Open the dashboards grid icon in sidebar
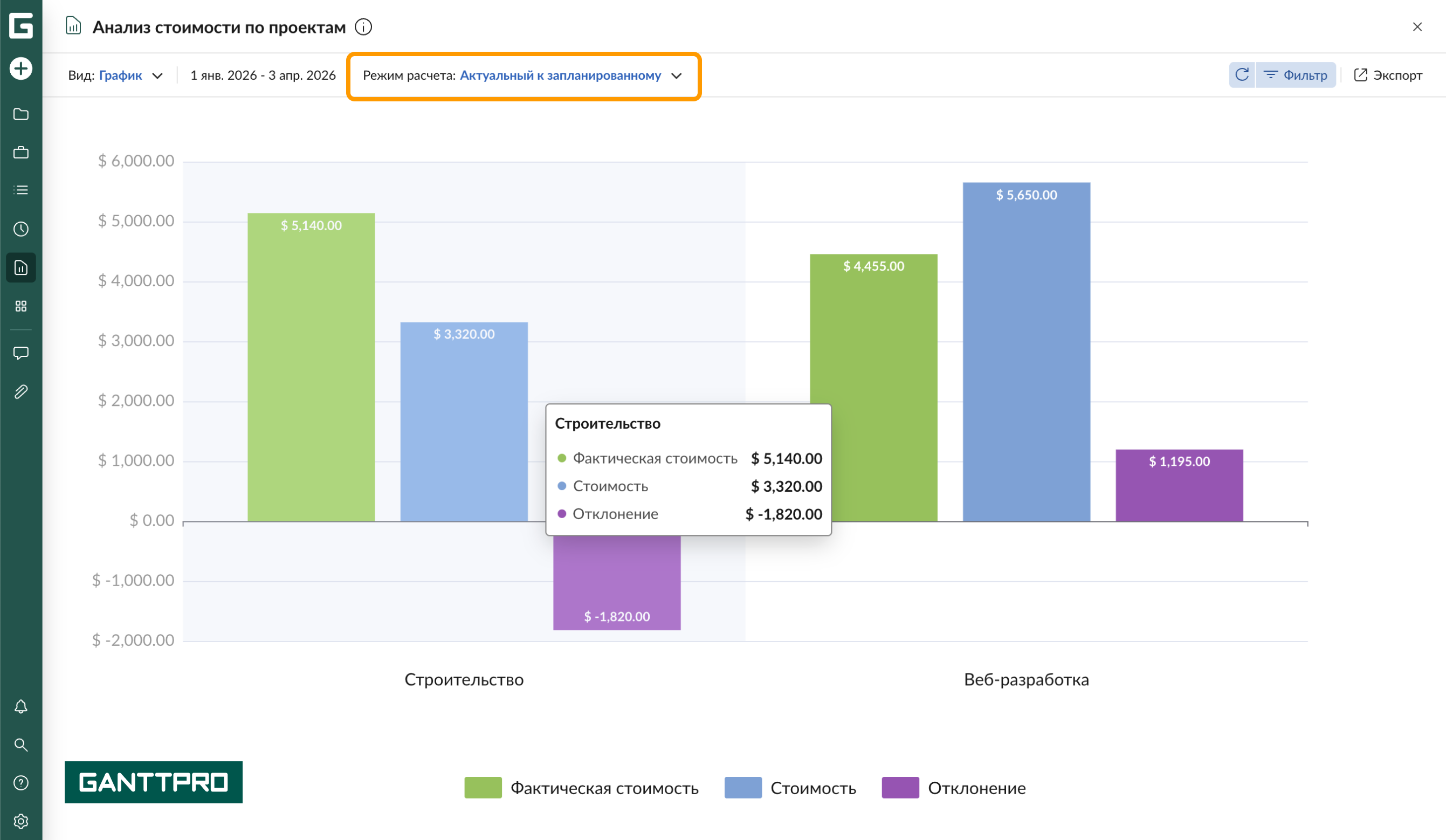Screen dimensions: 1446x840 tap(20, 306)
